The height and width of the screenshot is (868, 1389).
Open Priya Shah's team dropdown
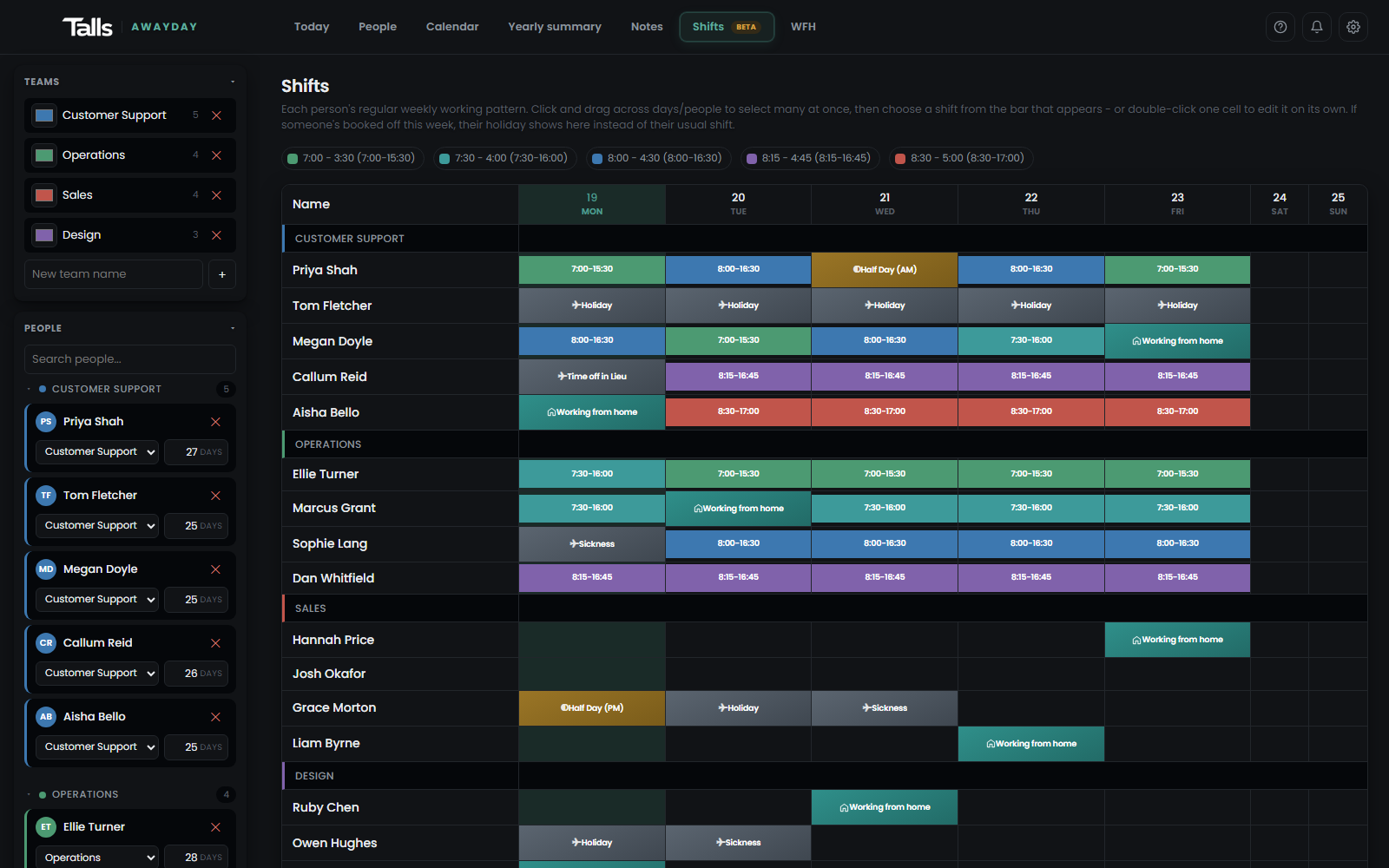point(97,451)
